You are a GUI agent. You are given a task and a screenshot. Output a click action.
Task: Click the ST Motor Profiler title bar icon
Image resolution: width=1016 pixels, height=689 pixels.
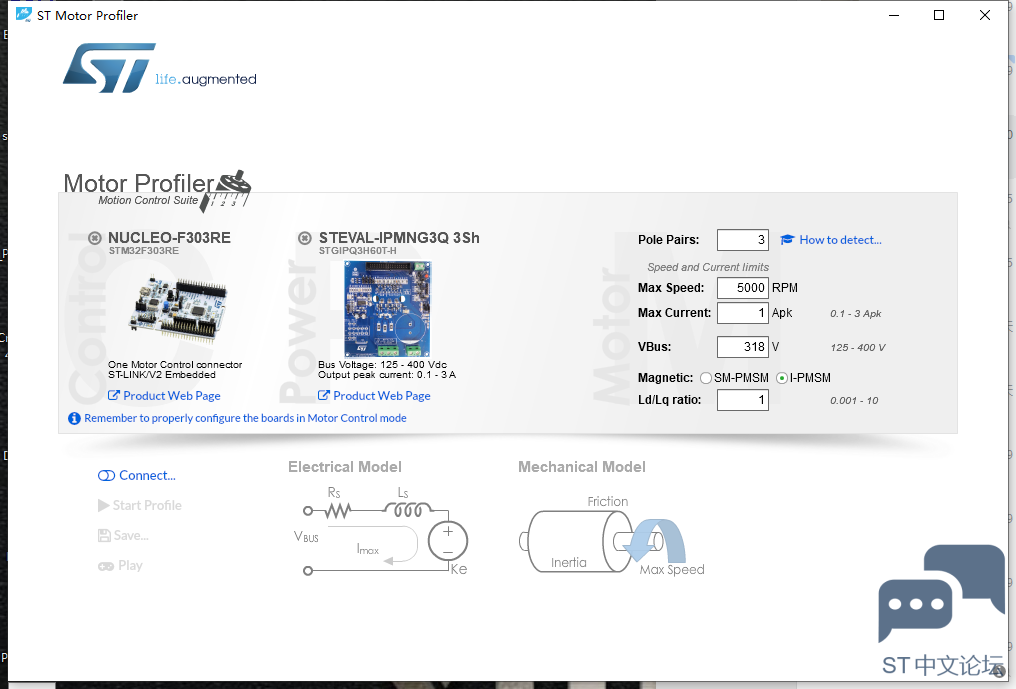coord(23,15)
